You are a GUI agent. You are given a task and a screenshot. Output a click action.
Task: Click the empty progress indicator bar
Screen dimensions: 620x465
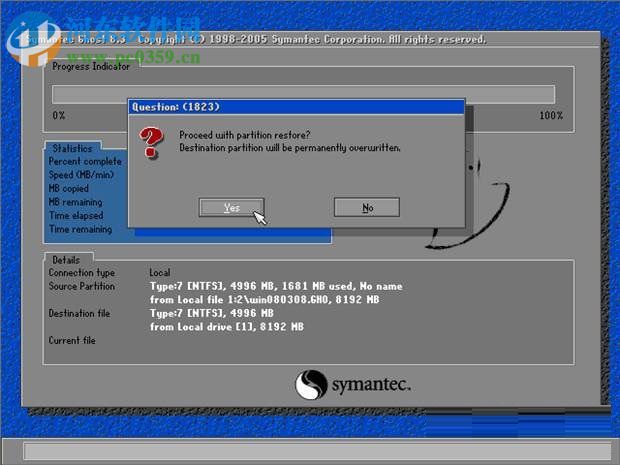point(303,94)
